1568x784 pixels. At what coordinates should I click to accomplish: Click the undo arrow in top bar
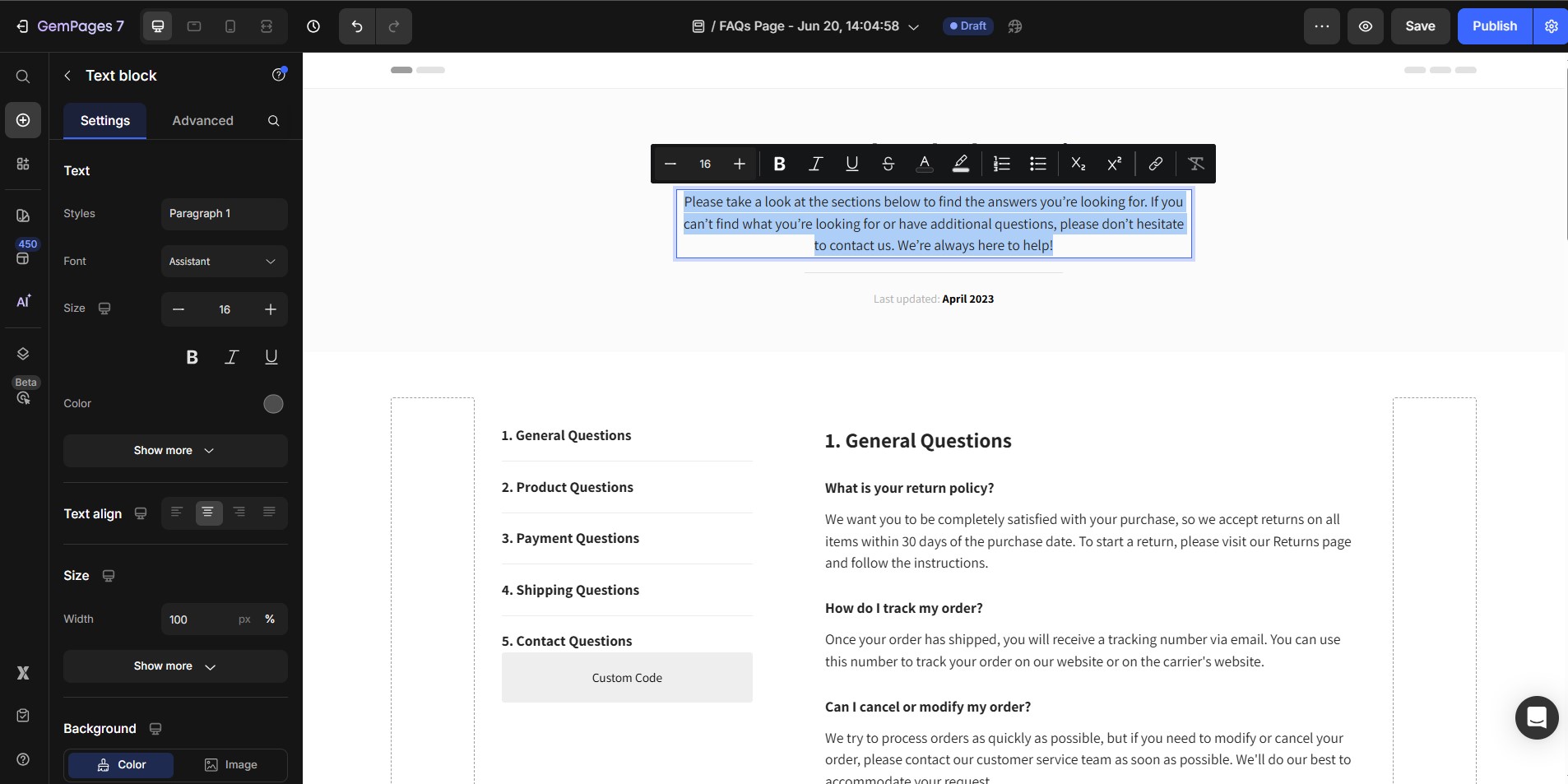(357, 26)
